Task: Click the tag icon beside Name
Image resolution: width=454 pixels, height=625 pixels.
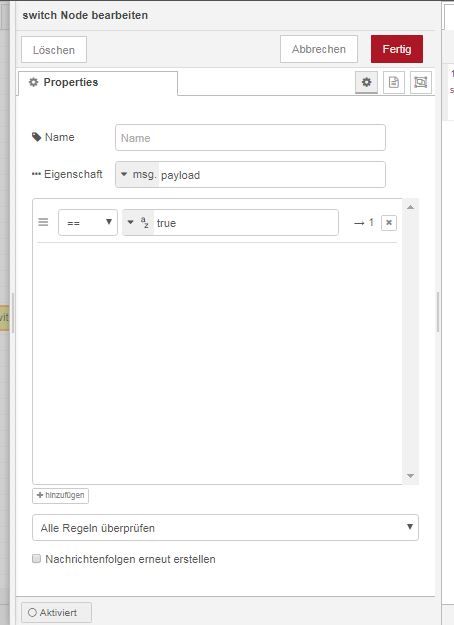Action: (x=36, y=137)
